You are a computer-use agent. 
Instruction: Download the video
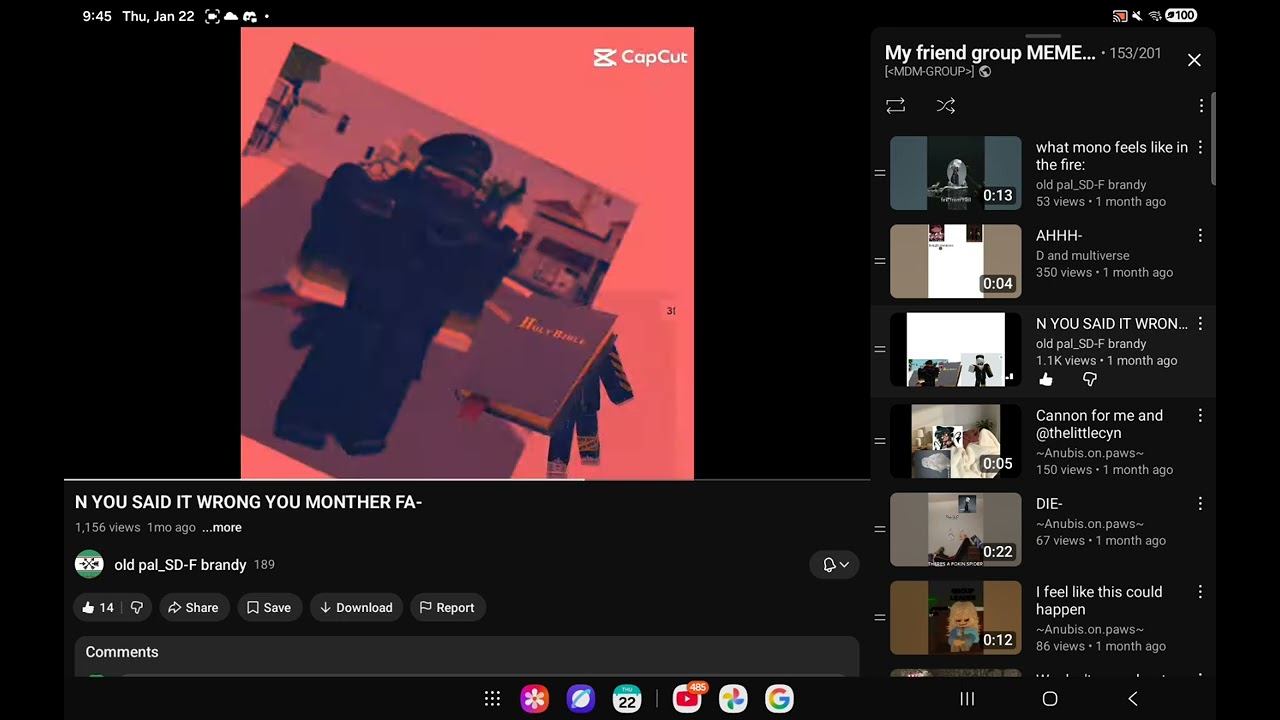pos(356,608)
